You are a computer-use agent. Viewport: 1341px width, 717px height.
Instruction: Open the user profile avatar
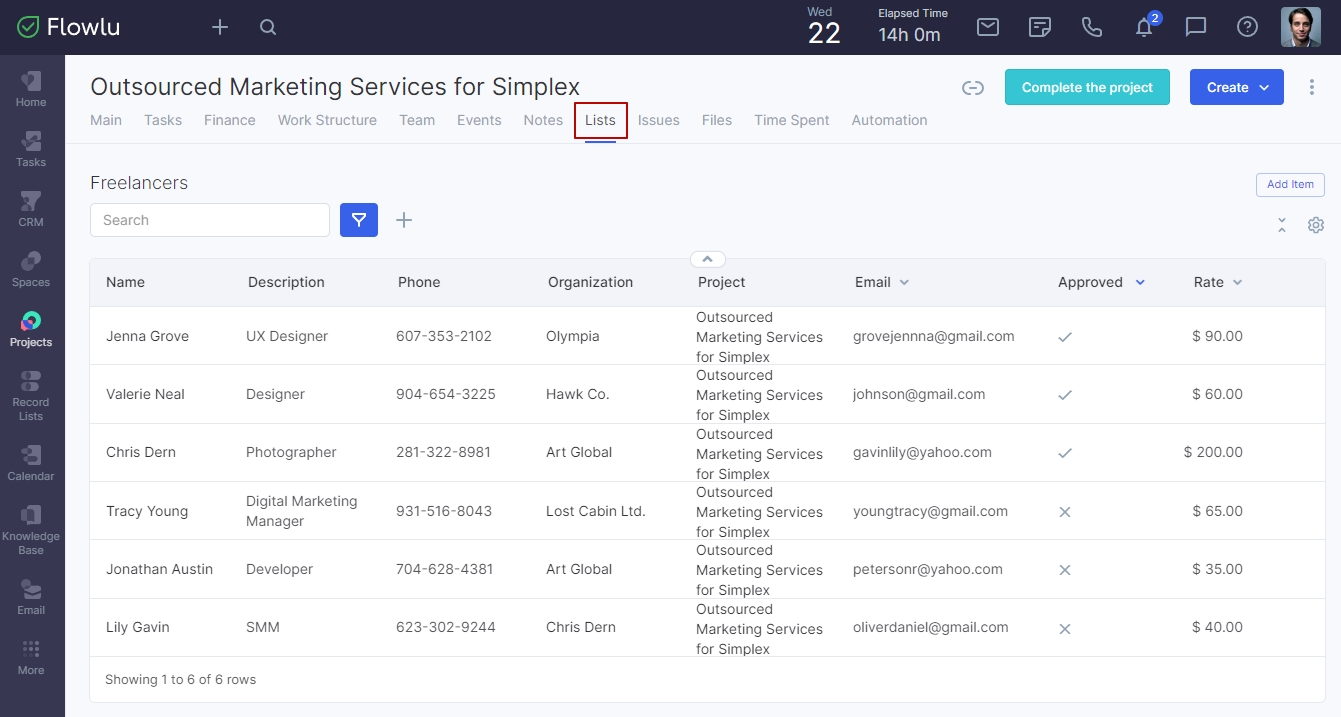[1301, 27]
